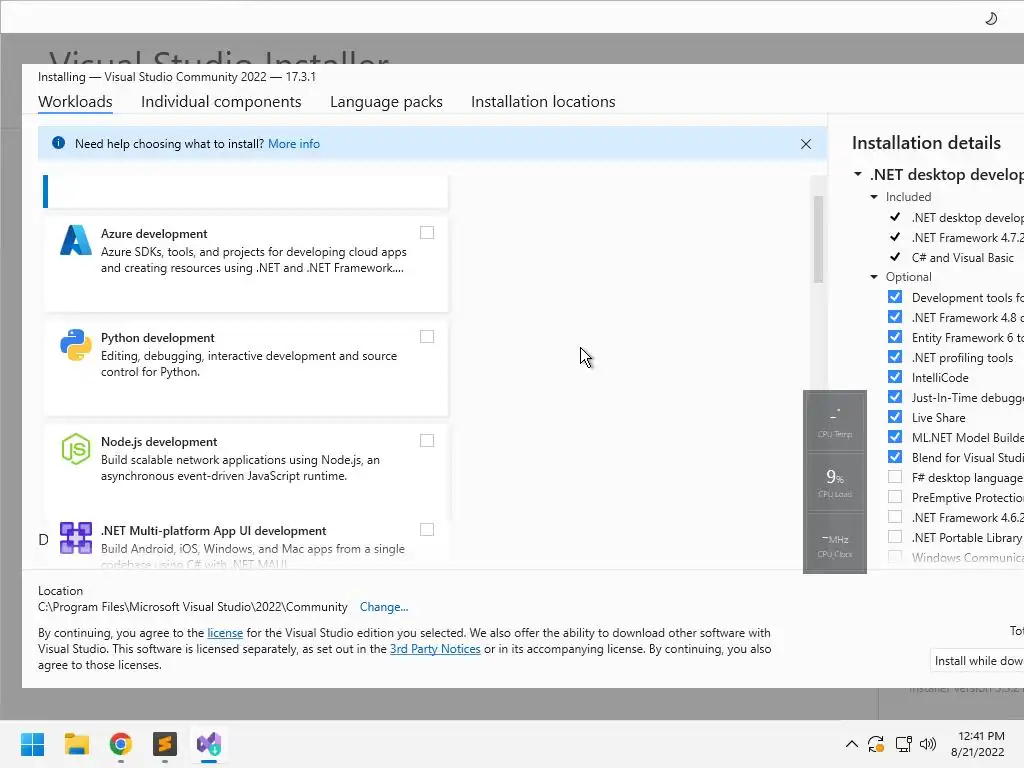Select the Azure development workload title
This screenshot has height=768, width=1024.
(x=154, y=234)
